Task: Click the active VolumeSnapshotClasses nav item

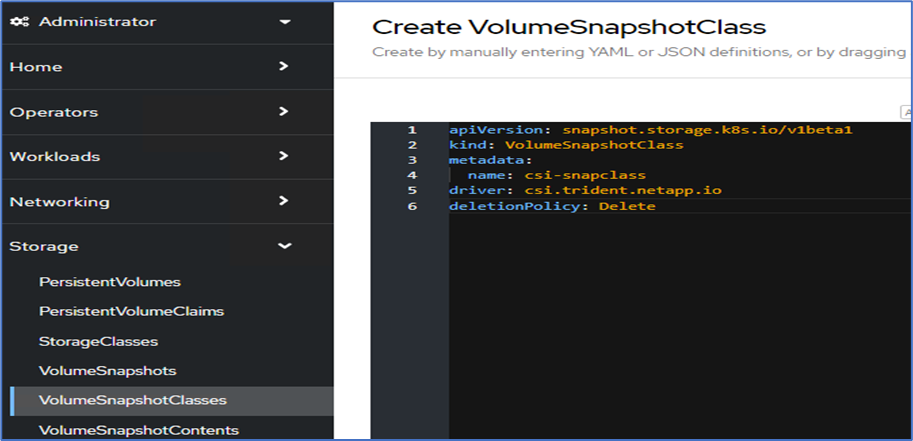Action: tap(132, 400)
